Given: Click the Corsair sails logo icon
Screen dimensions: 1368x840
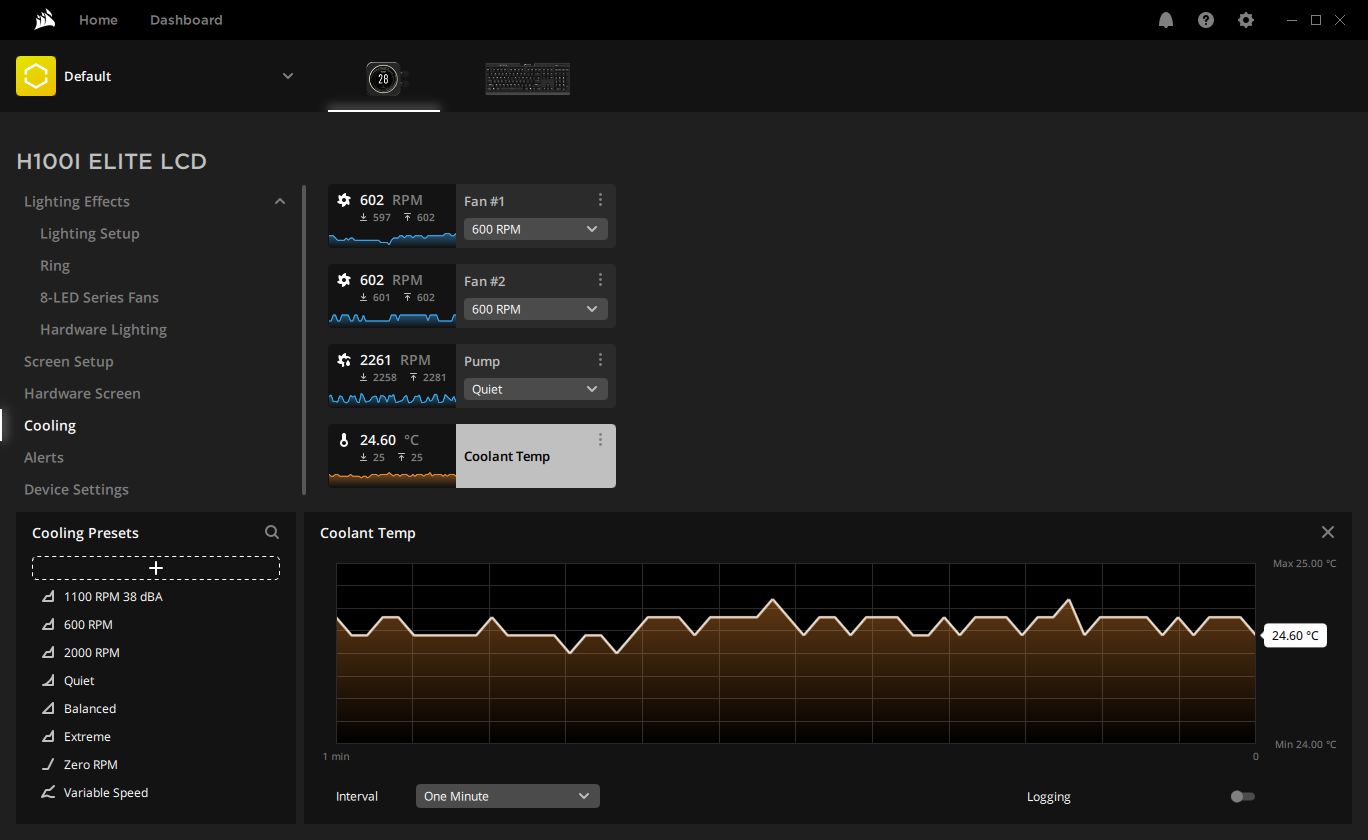Looking at the screenshot, I should point(44,20).
